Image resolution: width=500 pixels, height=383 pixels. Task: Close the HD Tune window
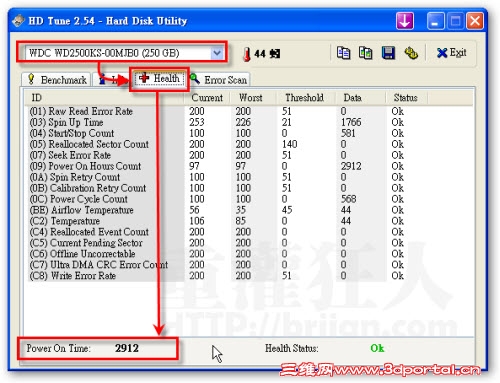tap(475, 21)
